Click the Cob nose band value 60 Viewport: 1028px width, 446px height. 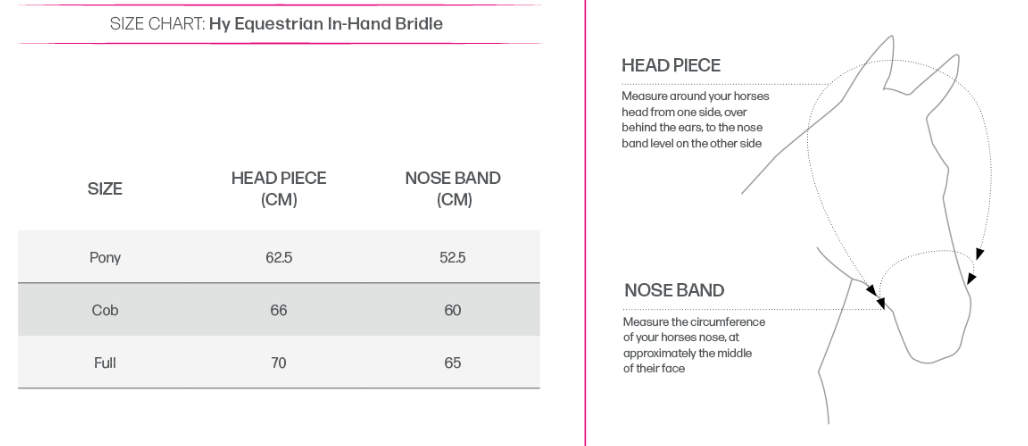[452, 310]
